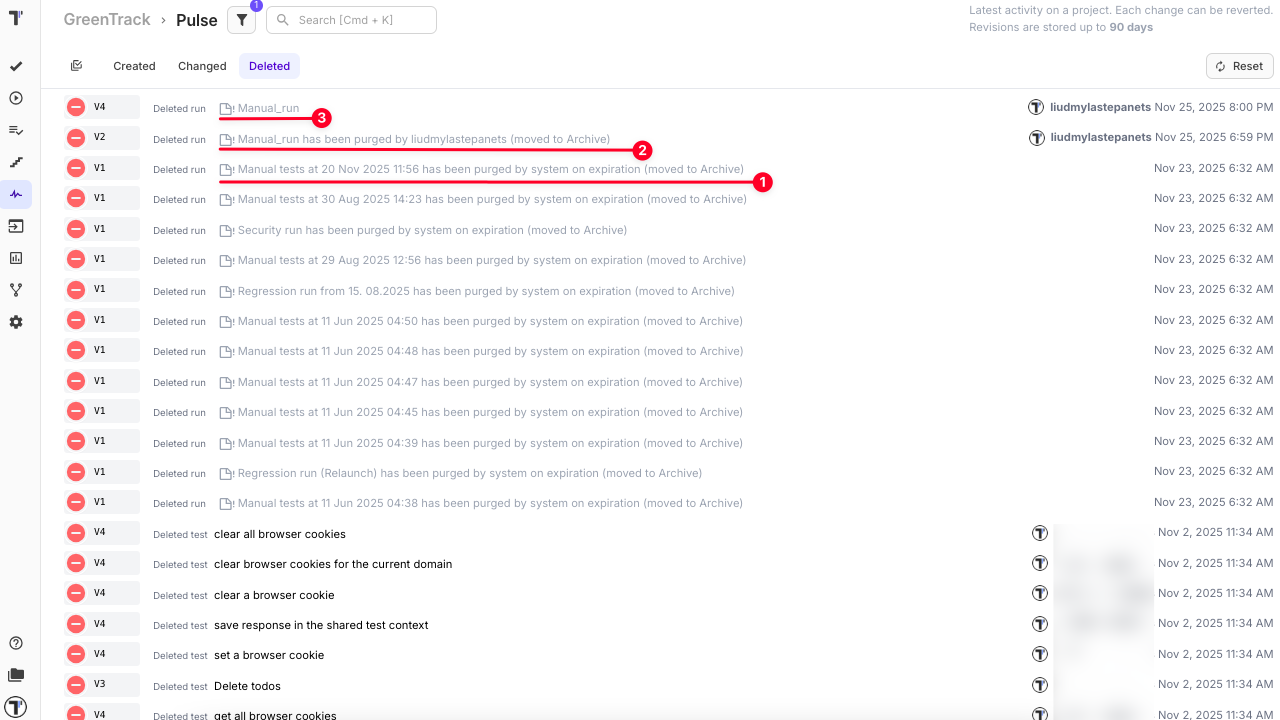Click the Reset button
This screenshot has height=720, width=1280.
tap(1239, 66)
